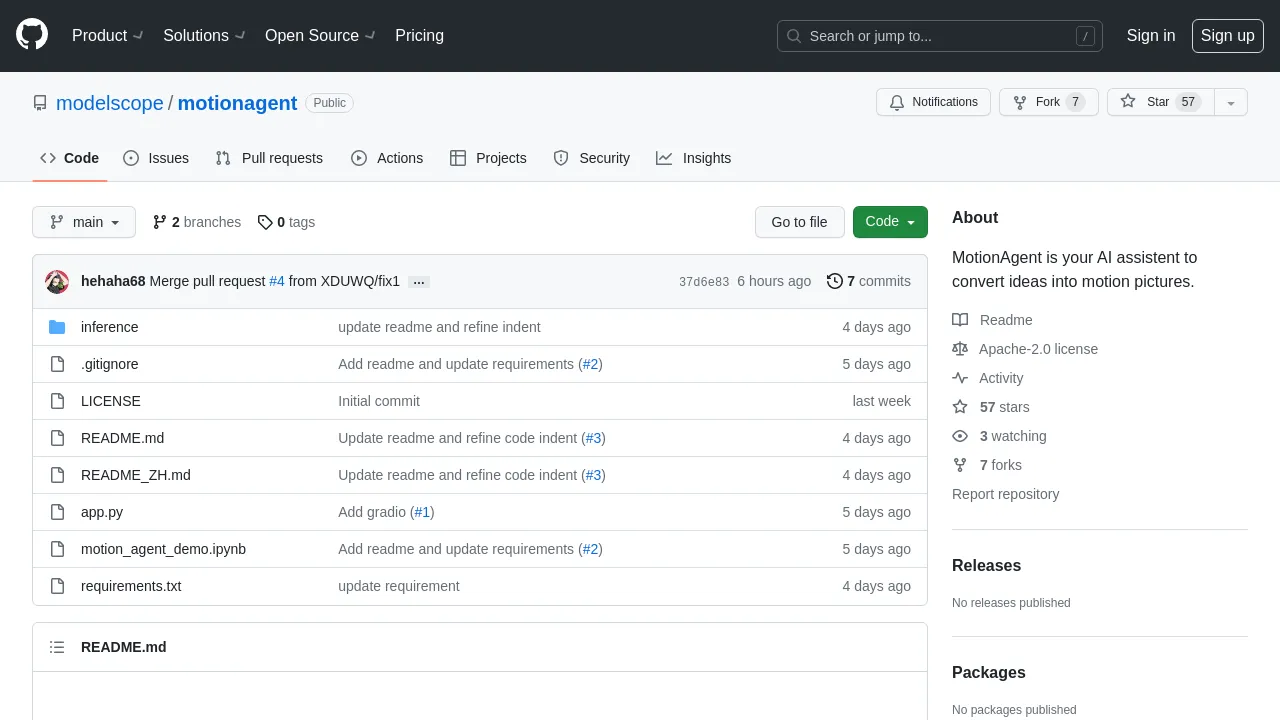This screenshot has height=720, width=1280.
Task: Click the hehaha68 author avatar
Action: [x=57, y=282]
